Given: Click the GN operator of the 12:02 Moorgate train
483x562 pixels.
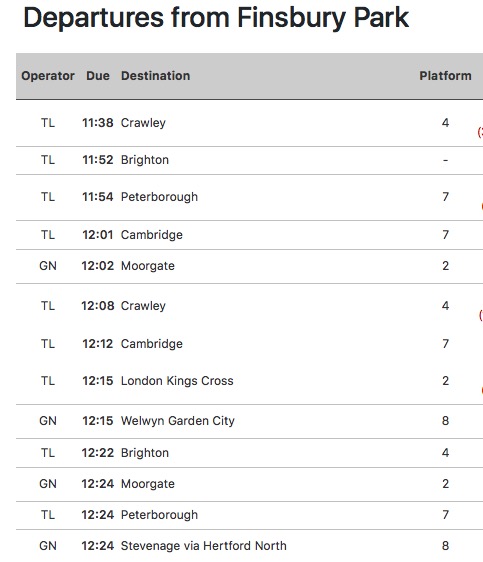Looking at the screenshot, I should pyautogui.click(x=48, y=266).
